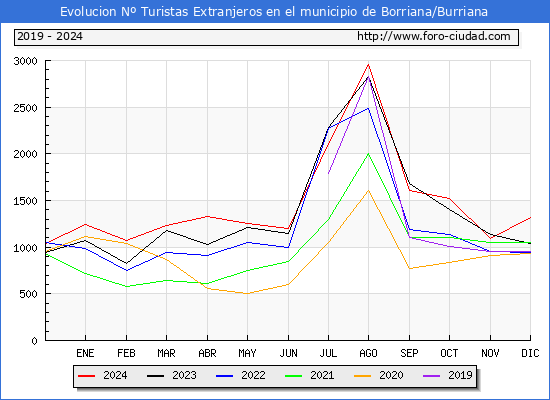
Task: Click the 0 value on the Y axis
Action: tap(34, 341)
